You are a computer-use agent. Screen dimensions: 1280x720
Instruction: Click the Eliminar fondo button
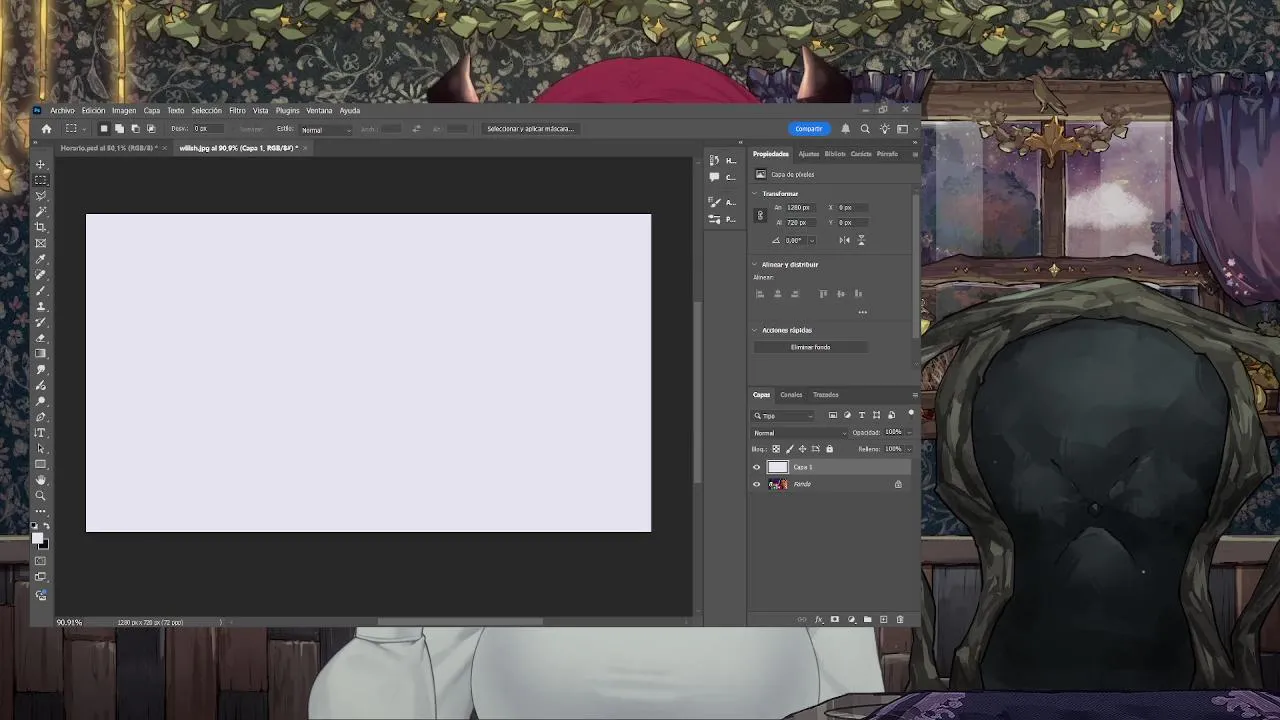click(810, 347)
